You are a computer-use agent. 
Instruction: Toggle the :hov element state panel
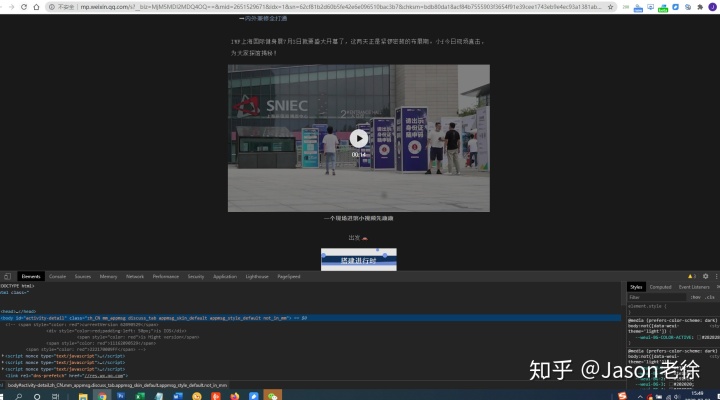695,297
